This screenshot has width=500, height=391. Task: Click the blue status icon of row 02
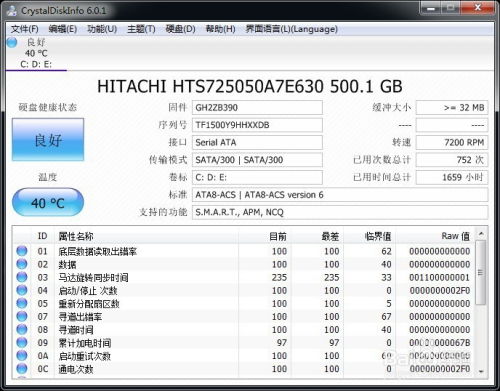point(22,264)
